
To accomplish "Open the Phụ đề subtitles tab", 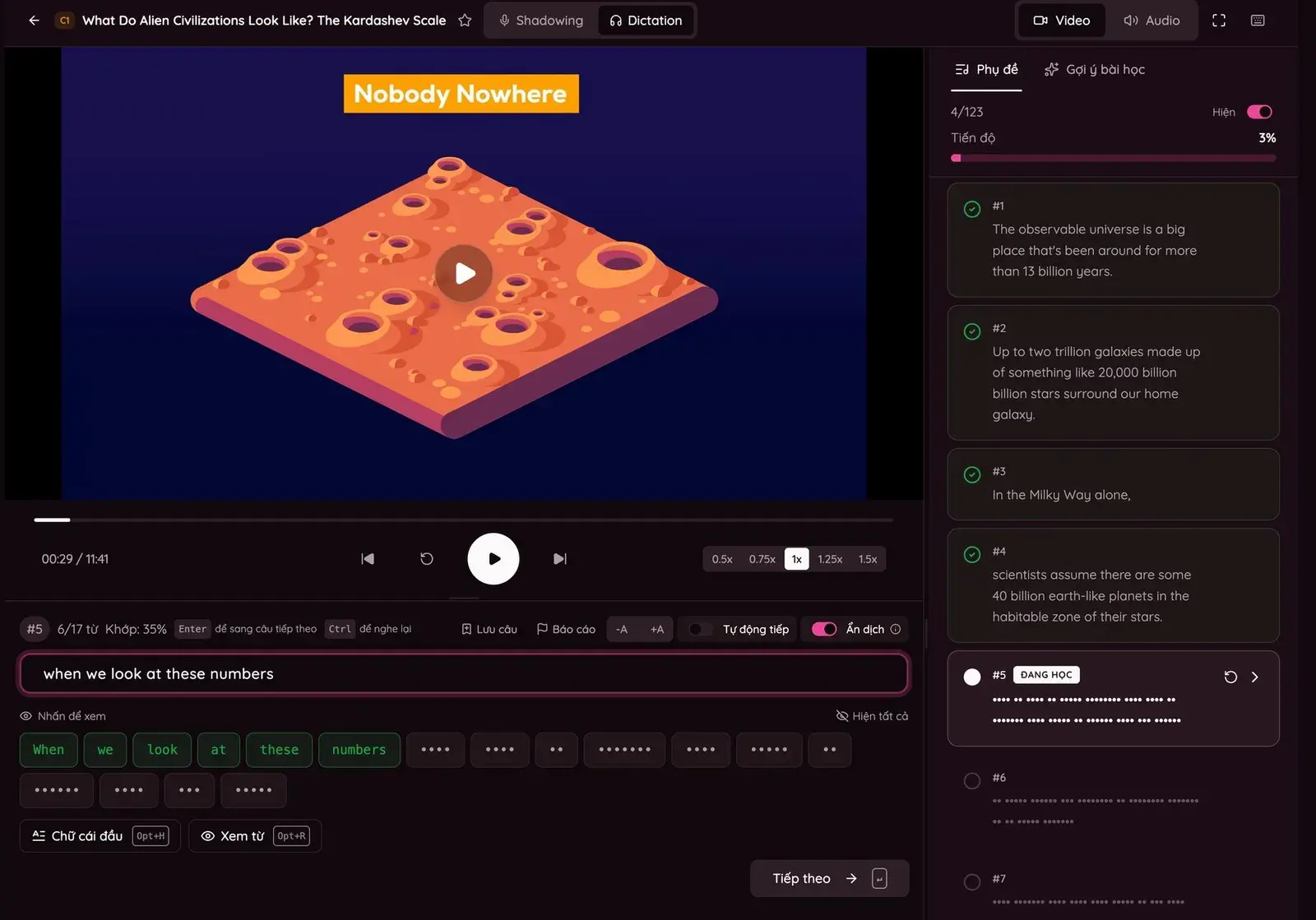I will click(x=986, y=70).
